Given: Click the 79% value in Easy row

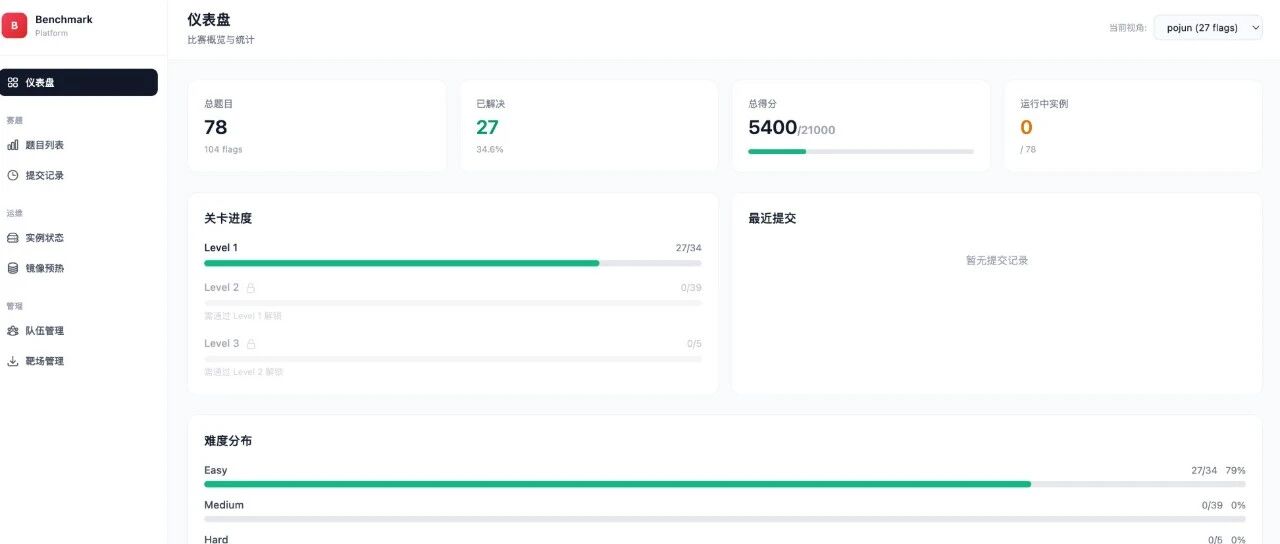Looking at the screenshot, I should pyautogui.click(x=1236, y=470).
